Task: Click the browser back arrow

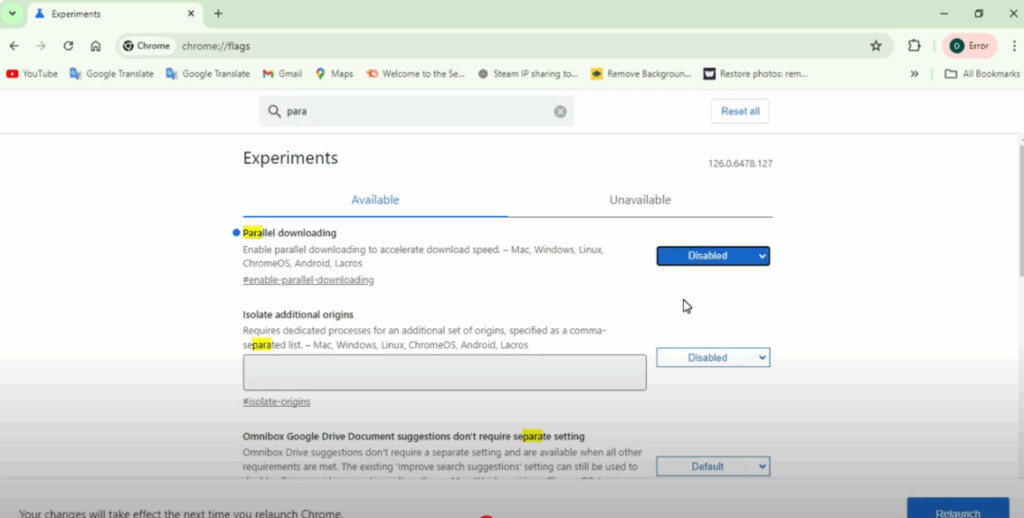Action: (14, 46)
